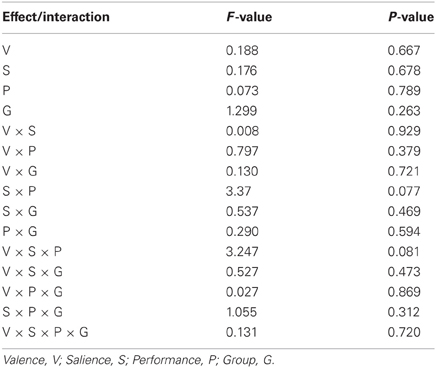
Task: Click the F-value 3.37
Action: pyautogui.click(x=238, y=191)
